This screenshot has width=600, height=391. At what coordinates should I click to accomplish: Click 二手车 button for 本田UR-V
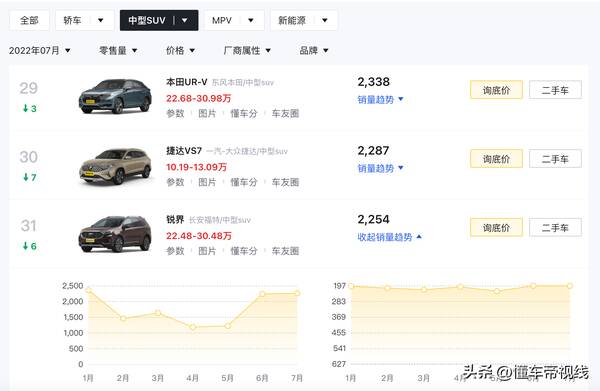pyautogui.click(x=555, y=90)
